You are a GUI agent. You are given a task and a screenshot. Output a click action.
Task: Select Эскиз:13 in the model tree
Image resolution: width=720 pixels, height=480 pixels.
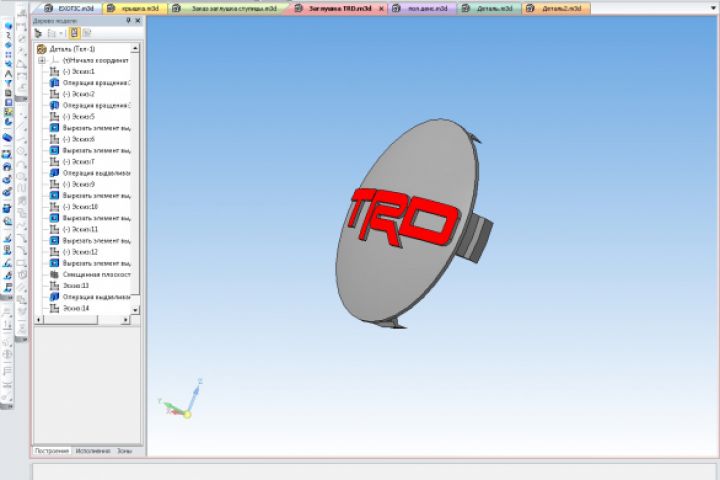click(70, 286)
